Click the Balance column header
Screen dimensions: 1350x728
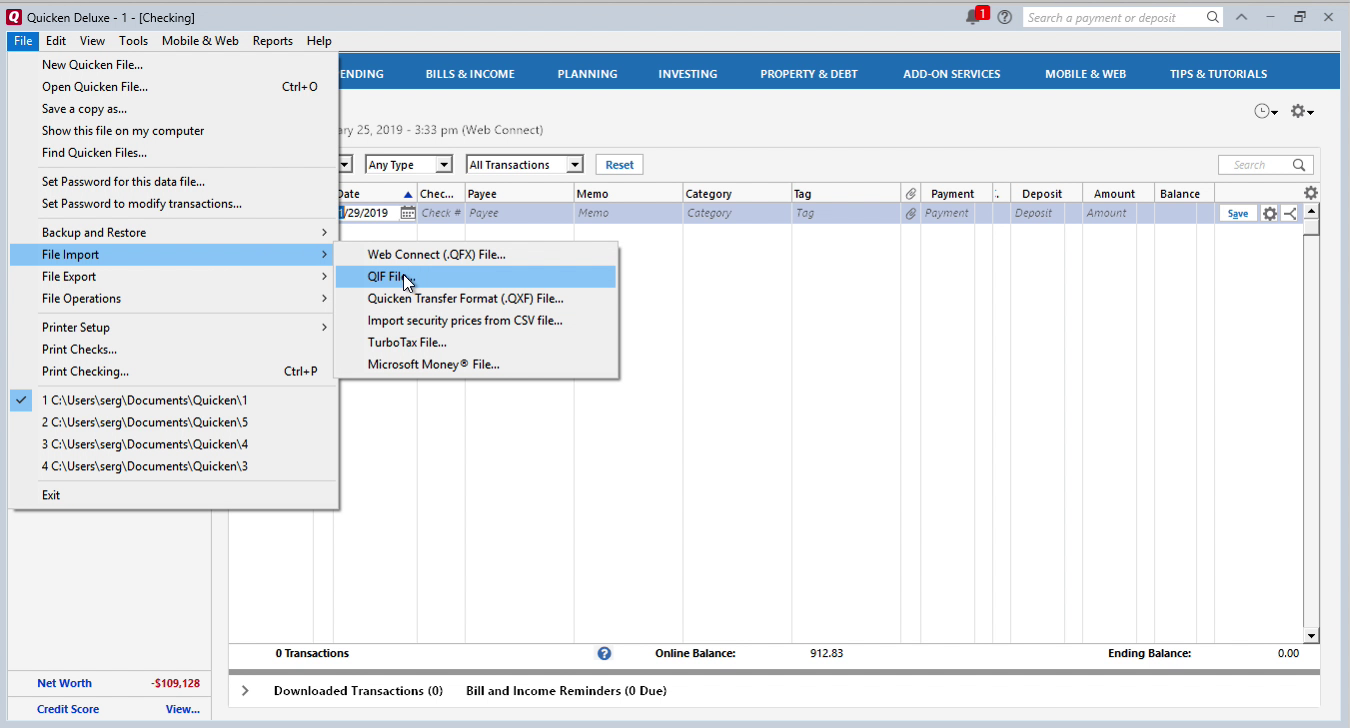pyautogui.click(x=1184, y=194)
